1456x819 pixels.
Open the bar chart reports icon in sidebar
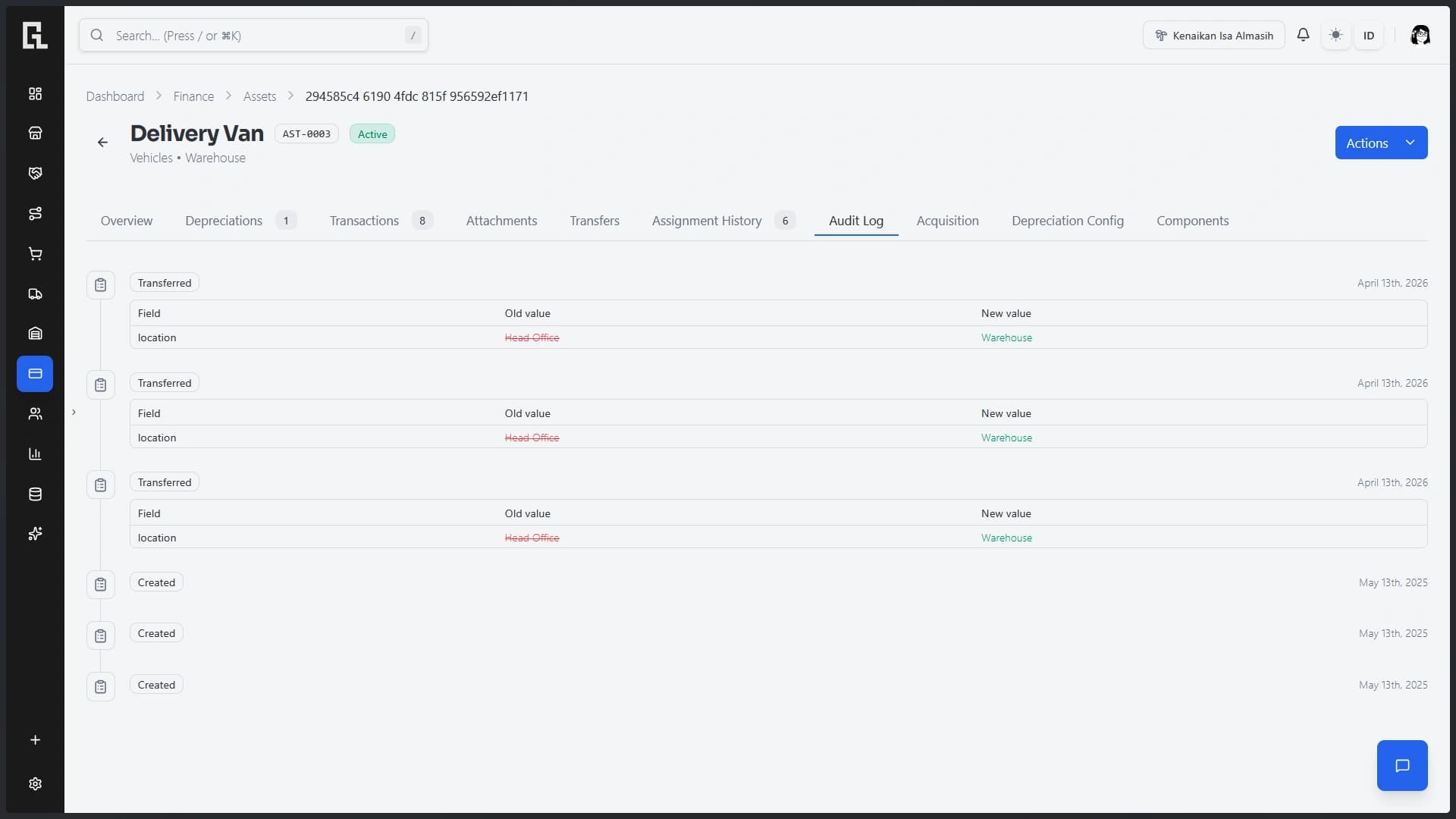[x=35, y=454]
